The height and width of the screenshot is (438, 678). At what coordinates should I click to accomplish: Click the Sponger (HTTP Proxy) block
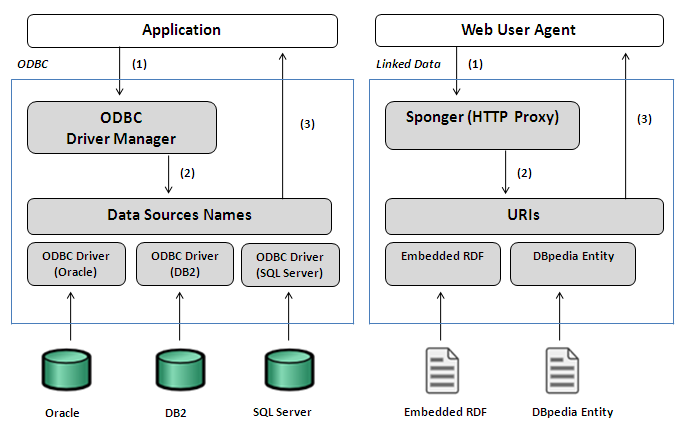pos(482,125)
